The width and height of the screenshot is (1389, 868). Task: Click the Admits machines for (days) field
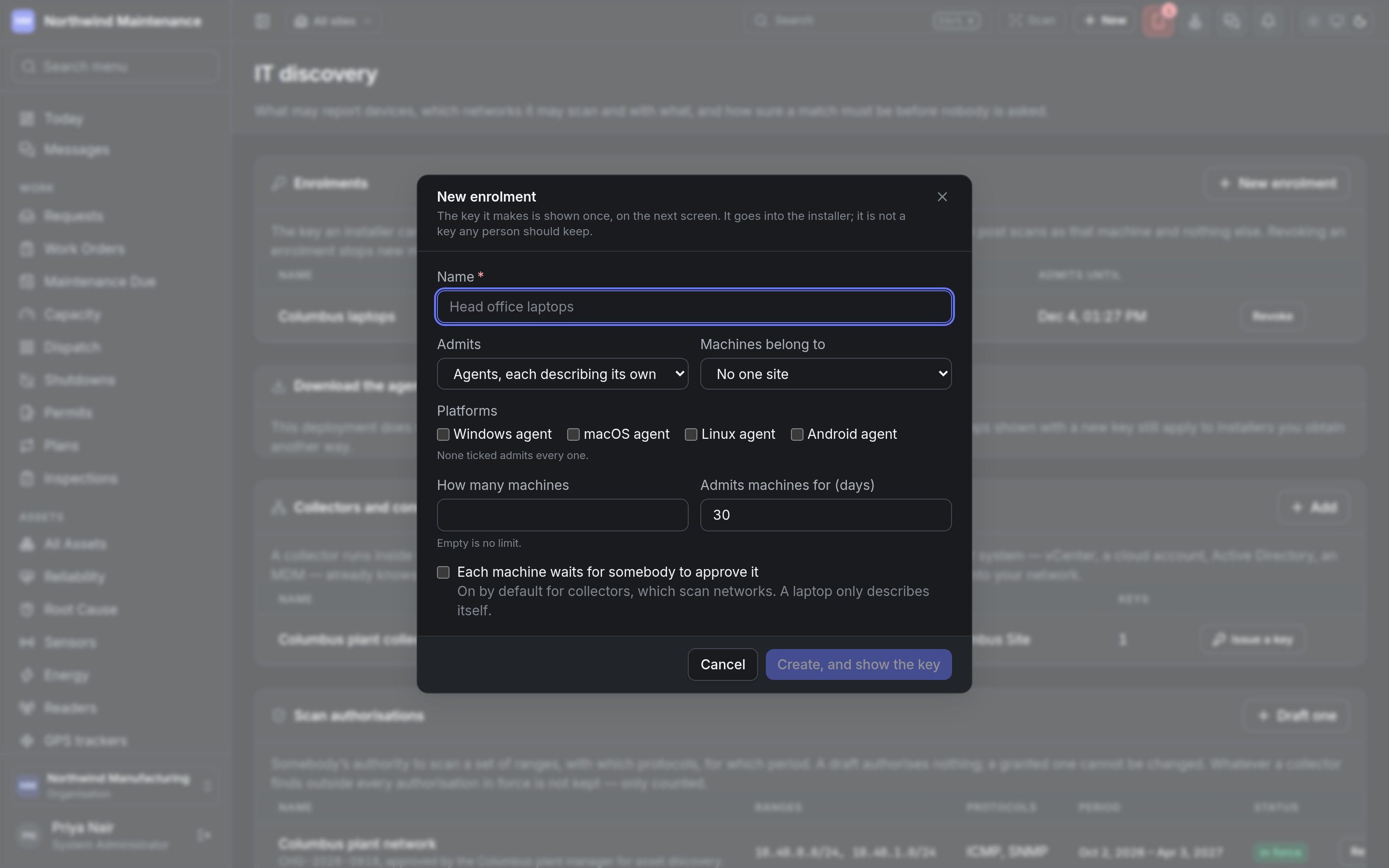(825, 515)
